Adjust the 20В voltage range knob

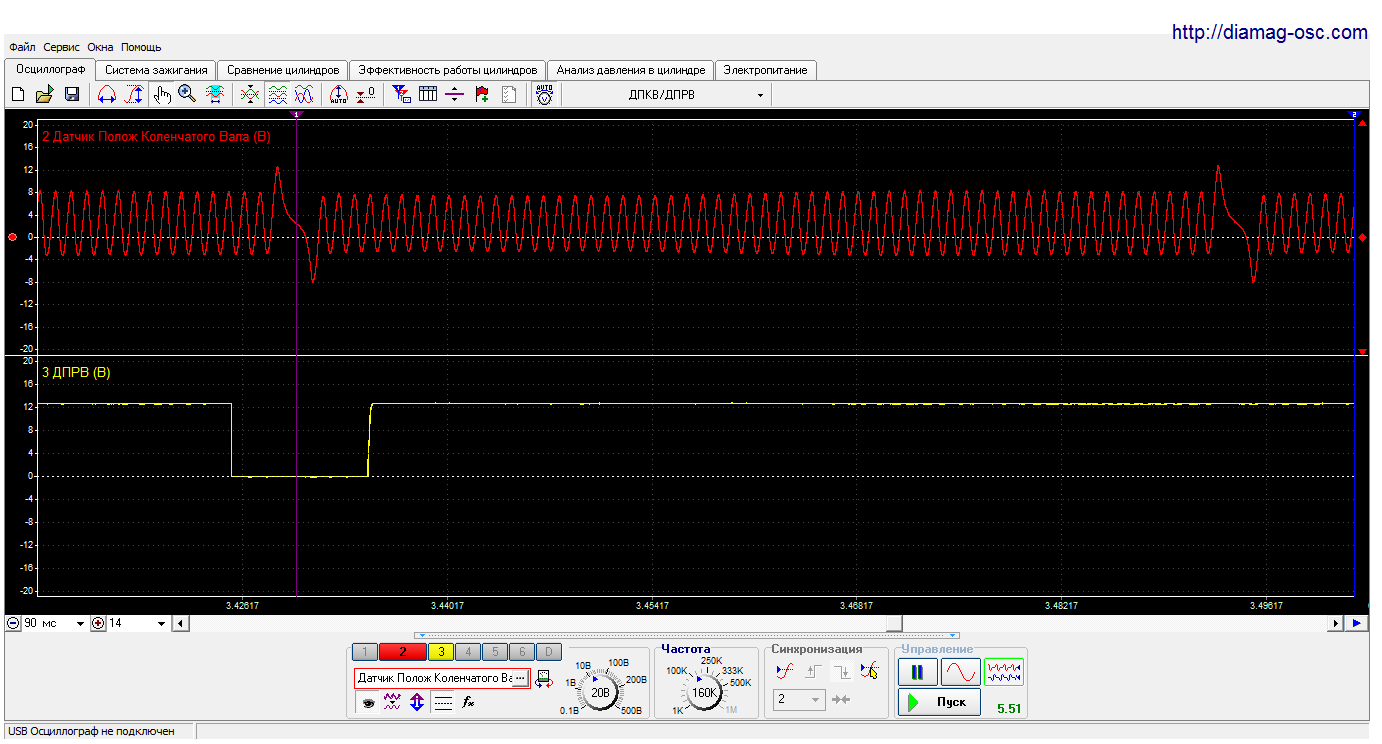[x=601, y=692]
